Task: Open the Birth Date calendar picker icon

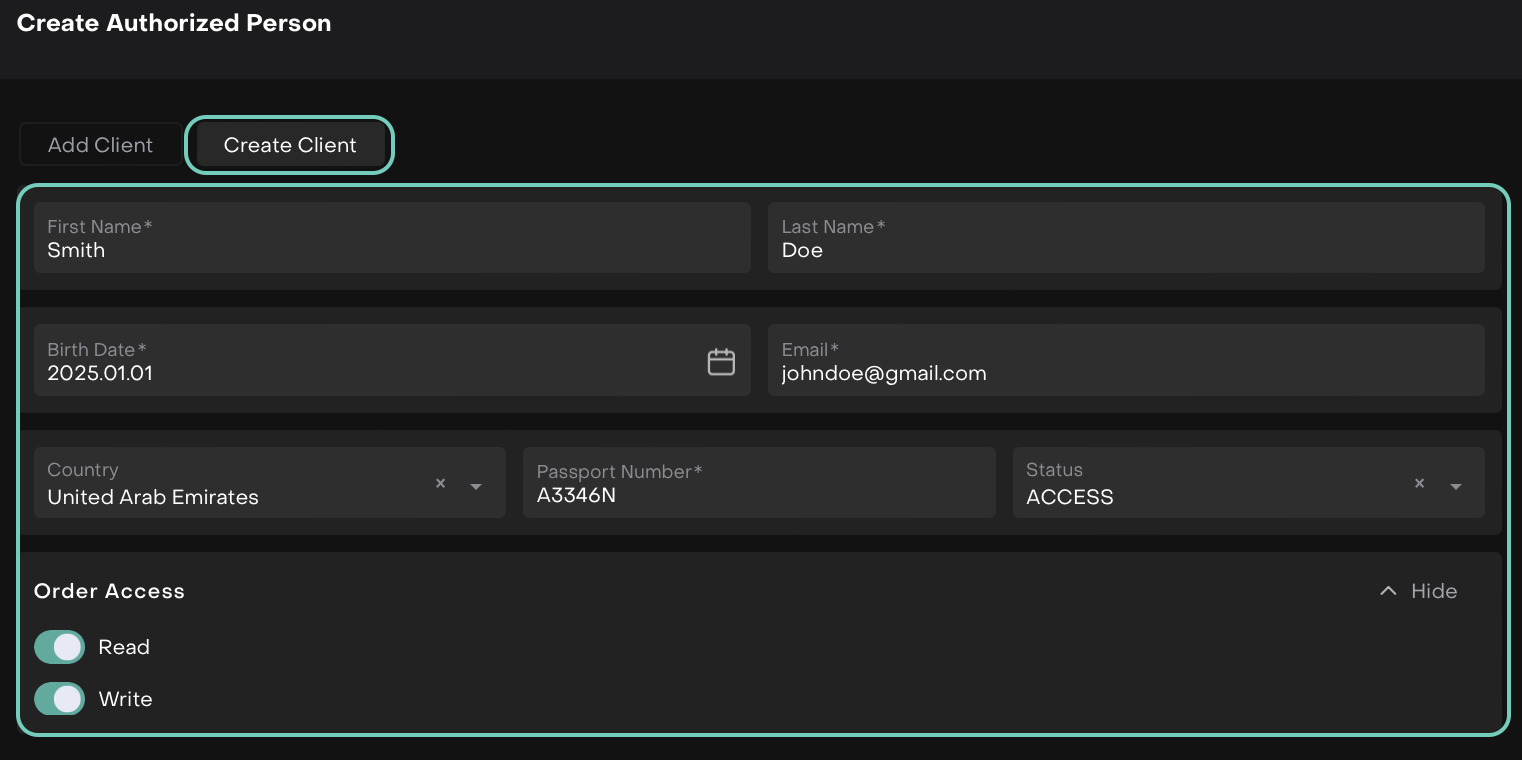Action: point(721,362)
